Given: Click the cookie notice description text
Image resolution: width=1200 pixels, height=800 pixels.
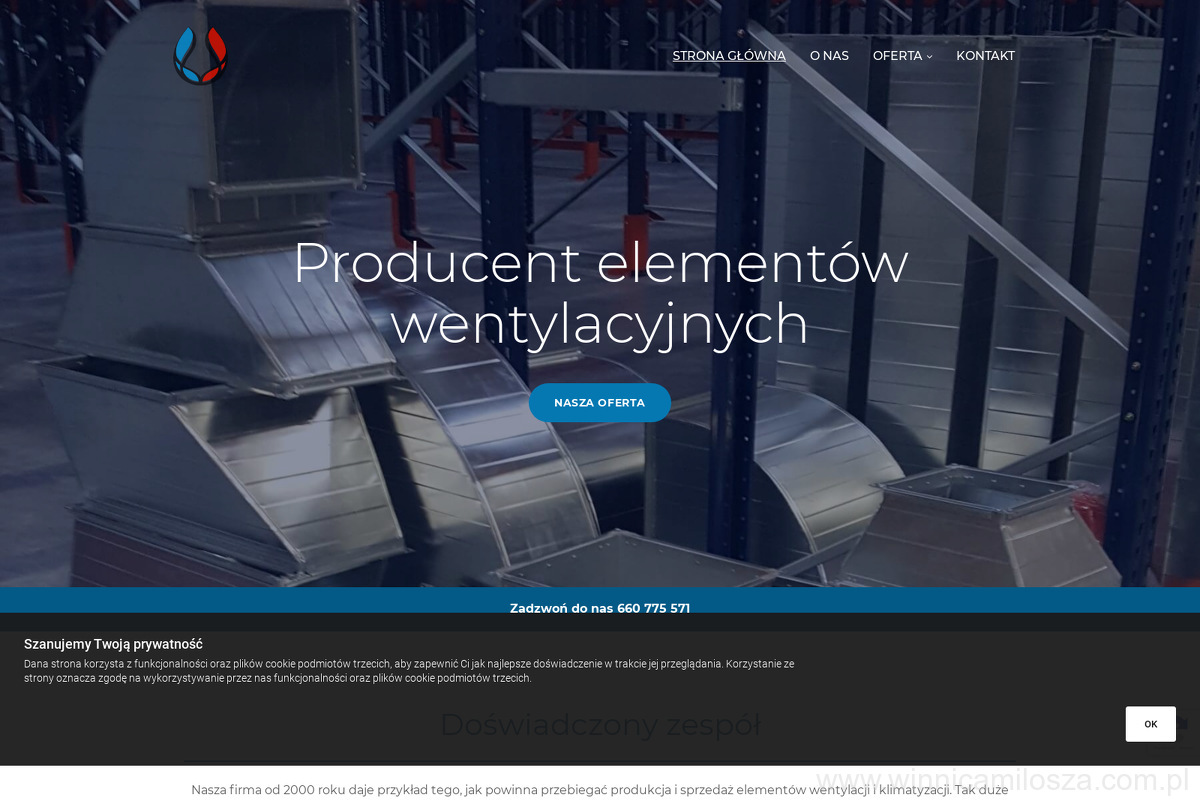Looking at the screenshot, I should [x=400, y=670].
